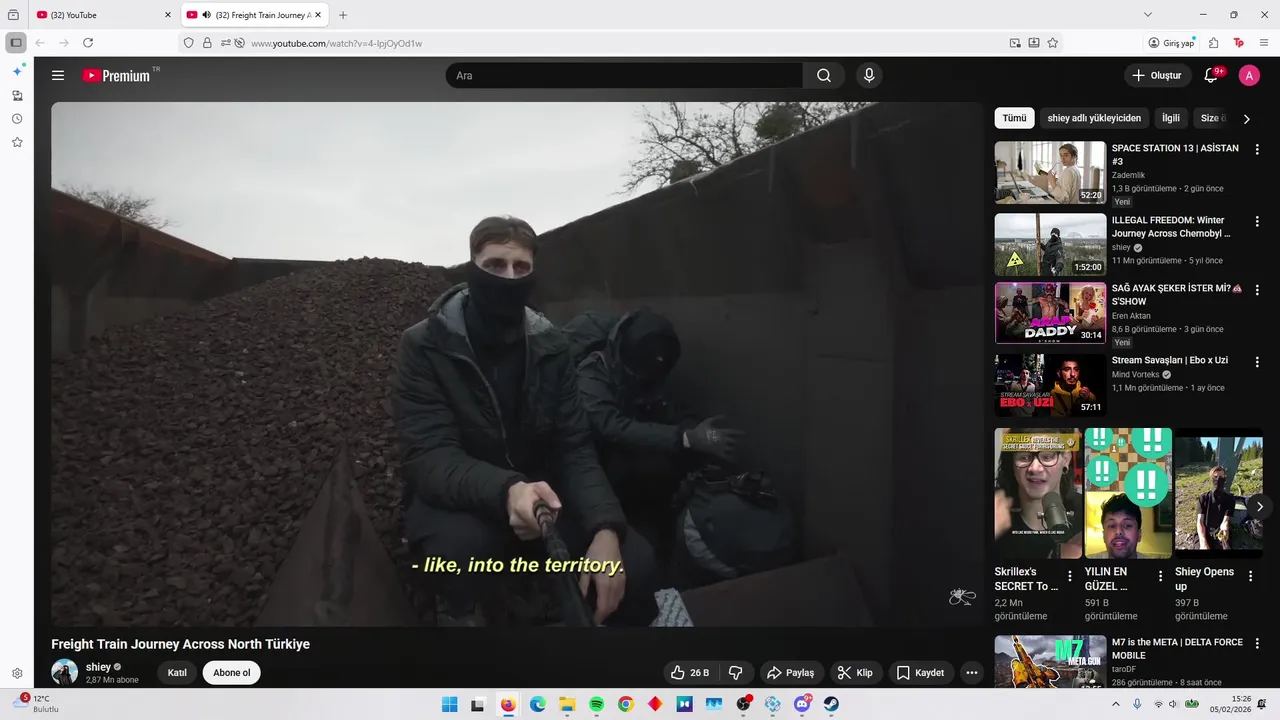
Task: Click the Oluştur create button
Action: pos(1157,75)
